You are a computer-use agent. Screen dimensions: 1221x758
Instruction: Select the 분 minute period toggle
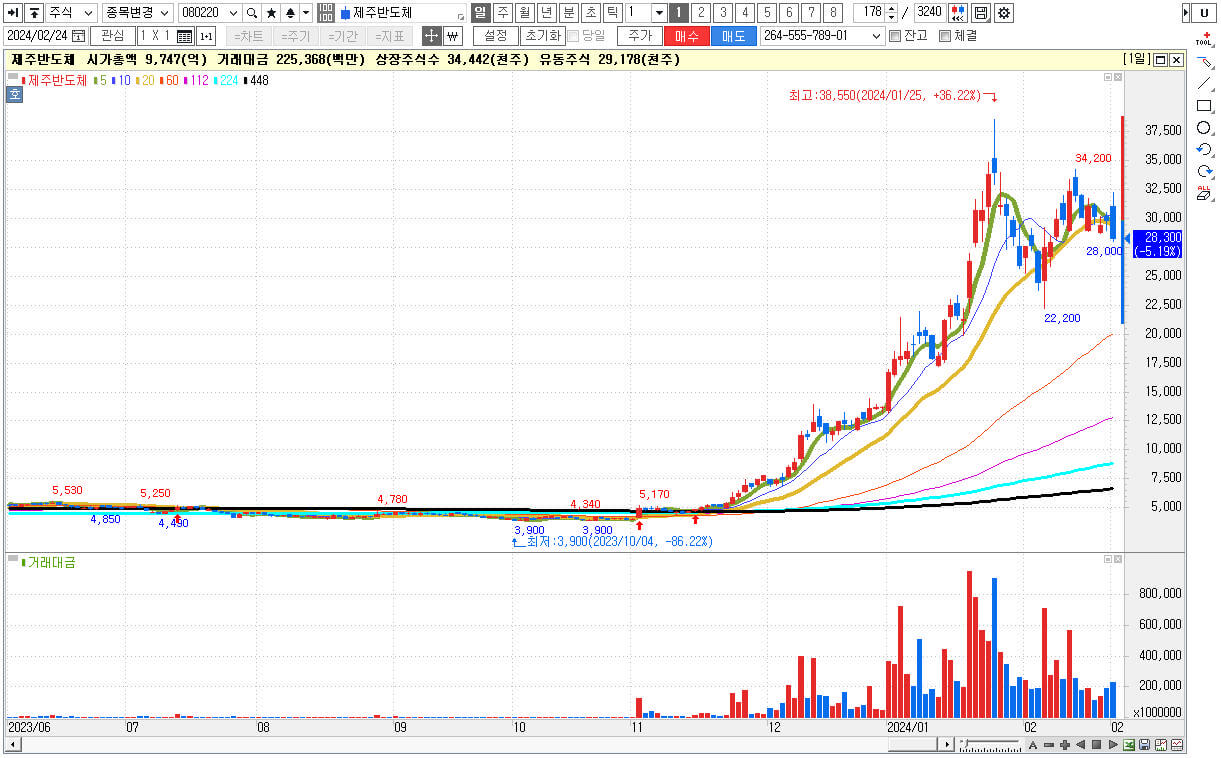click(568, 13)
